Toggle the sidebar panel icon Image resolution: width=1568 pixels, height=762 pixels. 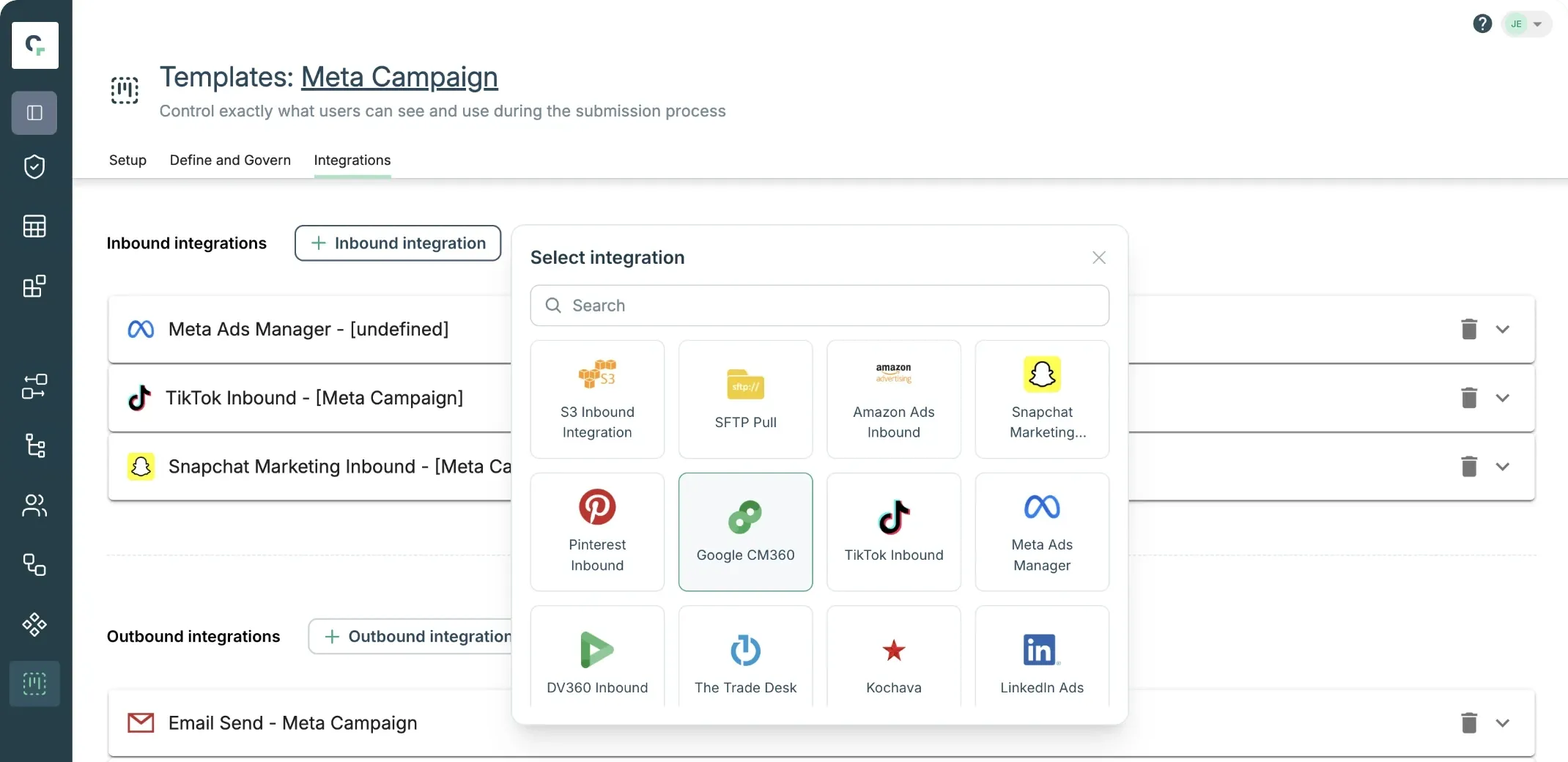pyautogui.click(x=34, y=113)
